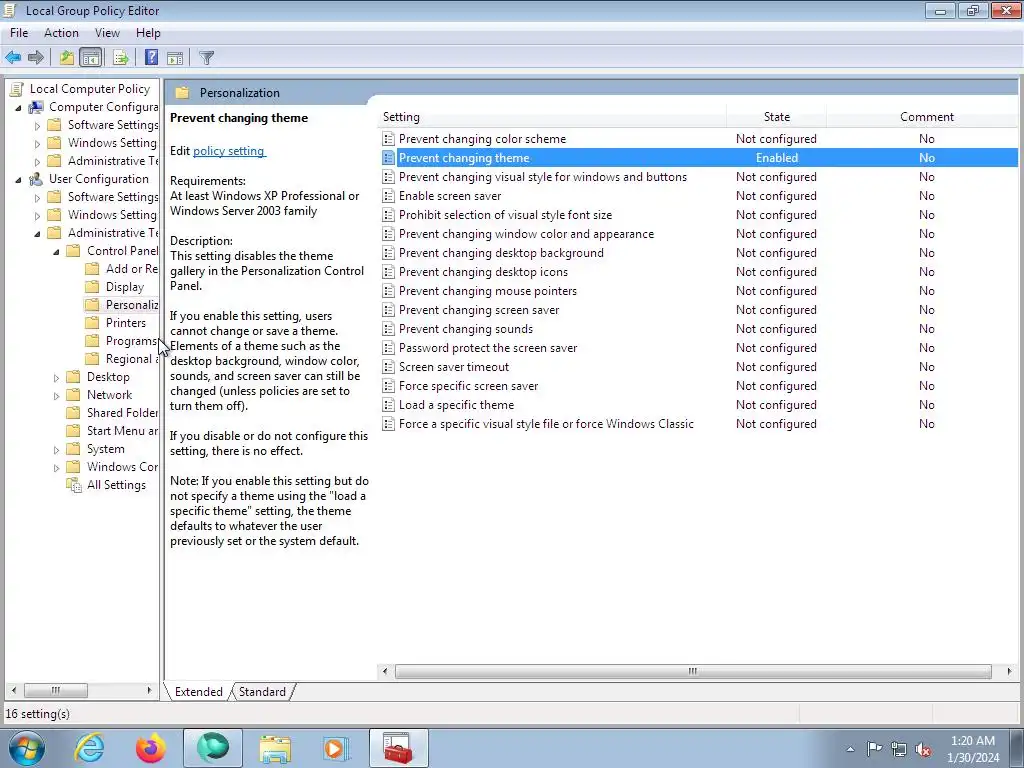Click the settings list horizontal scrollbar thumb
1024x768 pixels.
(x=693, y=671)
